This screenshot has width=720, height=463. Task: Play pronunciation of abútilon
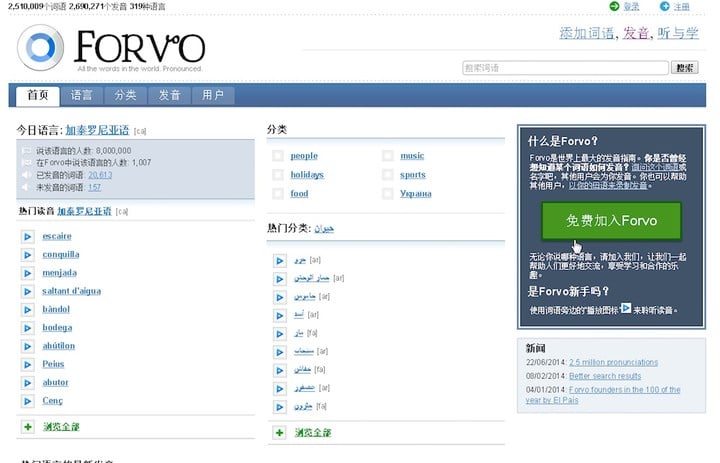click(x=28, y=346)
